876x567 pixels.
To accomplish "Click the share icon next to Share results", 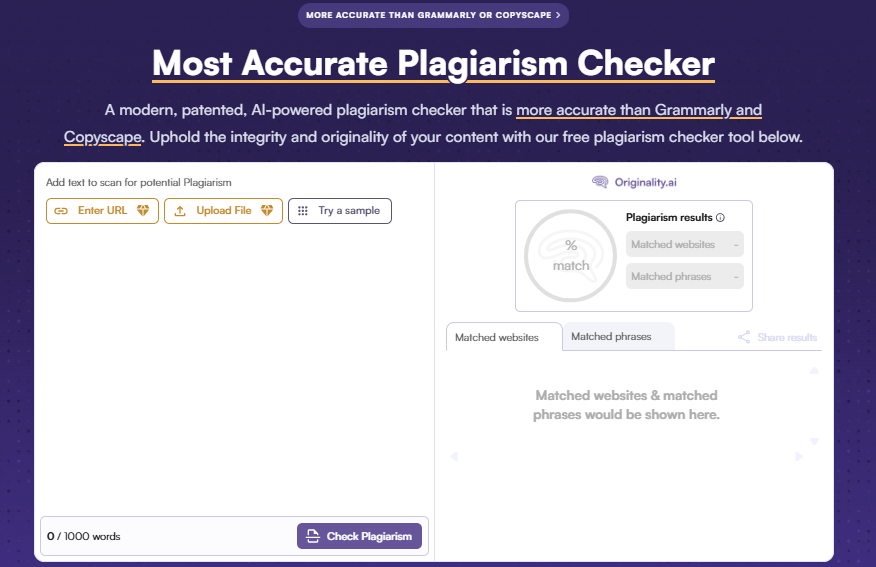I will point(744,337).
